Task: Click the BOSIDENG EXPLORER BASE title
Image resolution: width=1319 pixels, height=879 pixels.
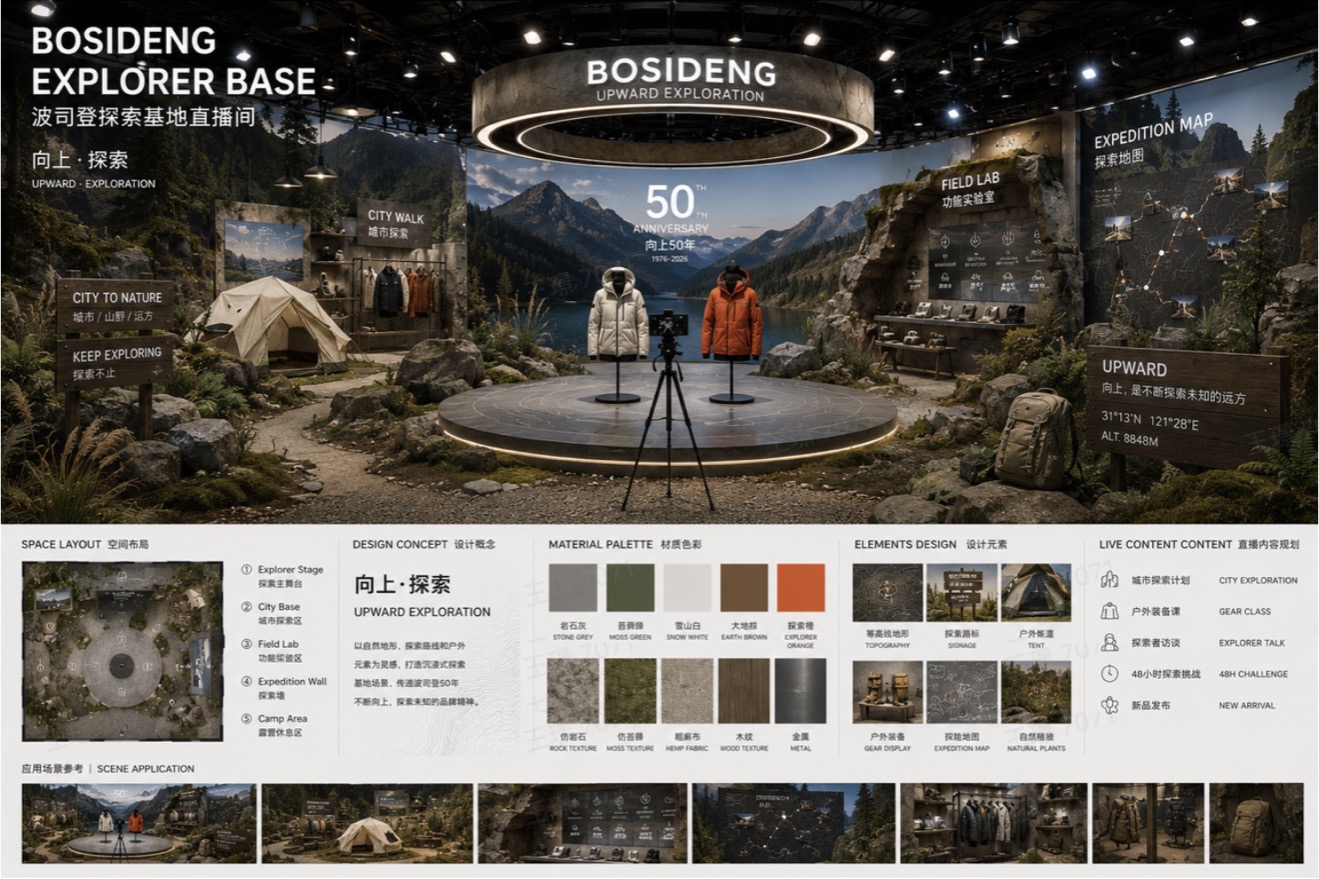Action: pyautogui.click(x=174, y=61)
